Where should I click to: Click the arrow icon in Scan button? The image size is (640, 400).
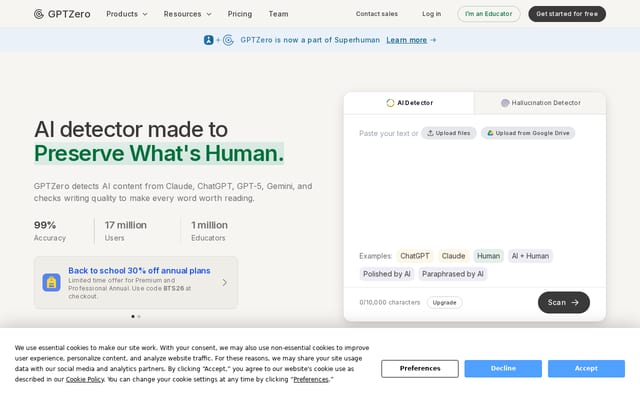click(575, 302)
